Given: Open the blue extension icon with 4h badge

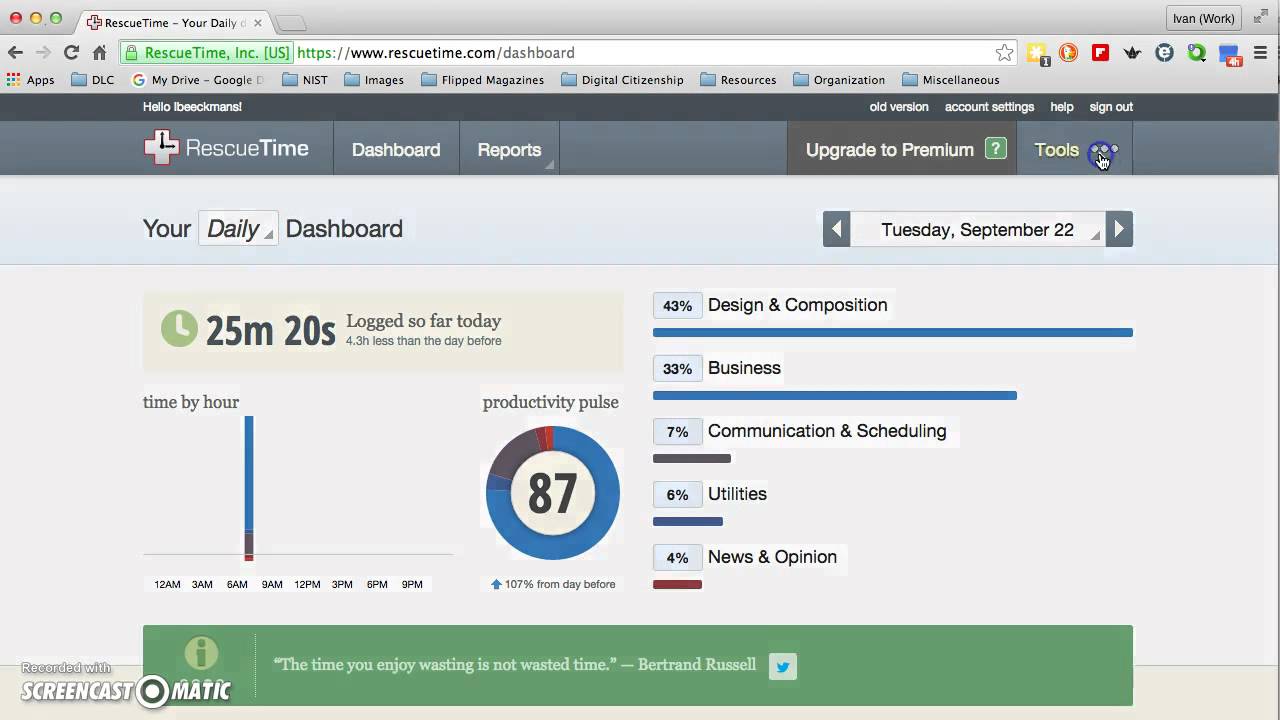Looking at the screenshot, I should pos(1229,55).
